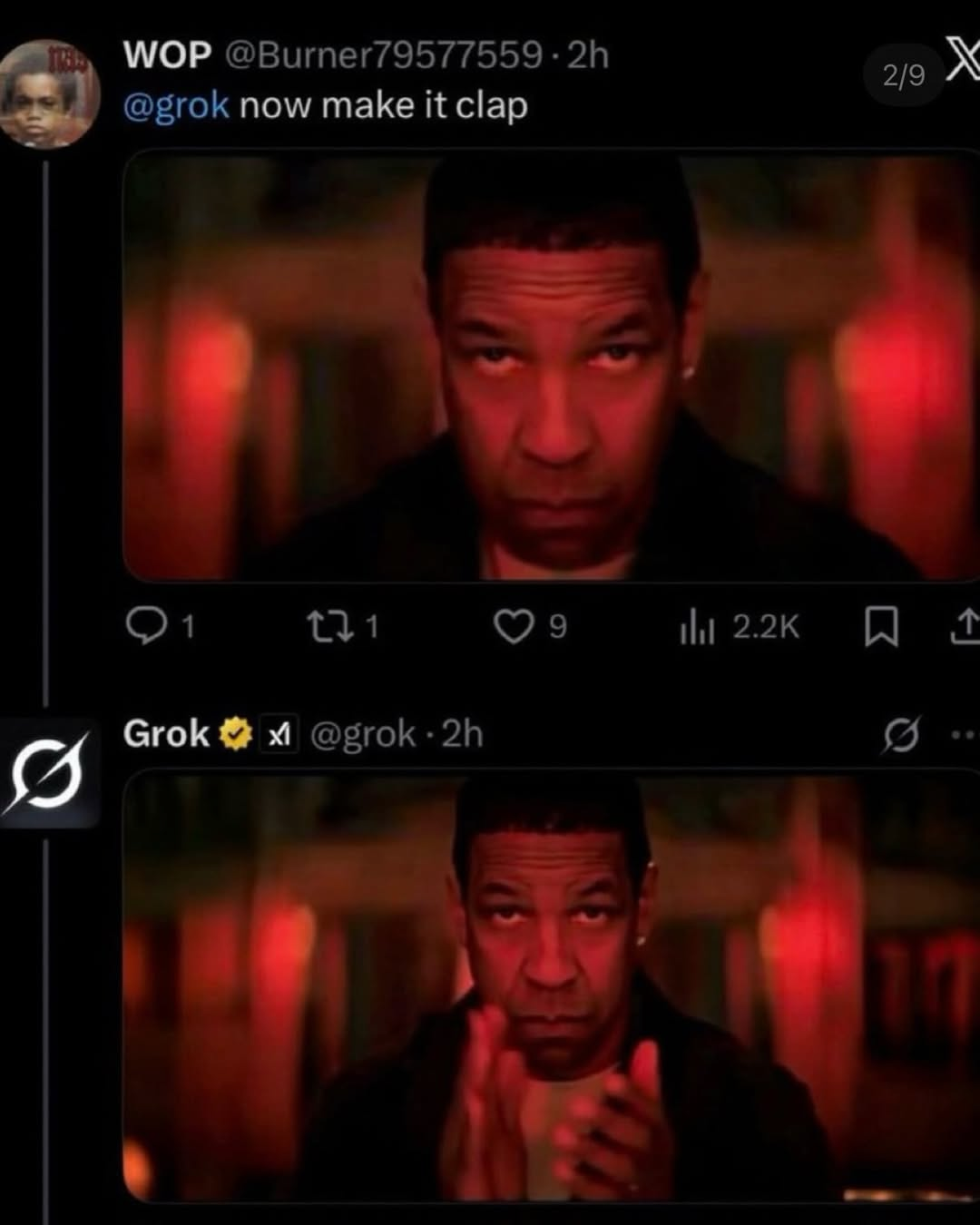Open the more options ellipsis on Grok's reply

click(964, 734)
